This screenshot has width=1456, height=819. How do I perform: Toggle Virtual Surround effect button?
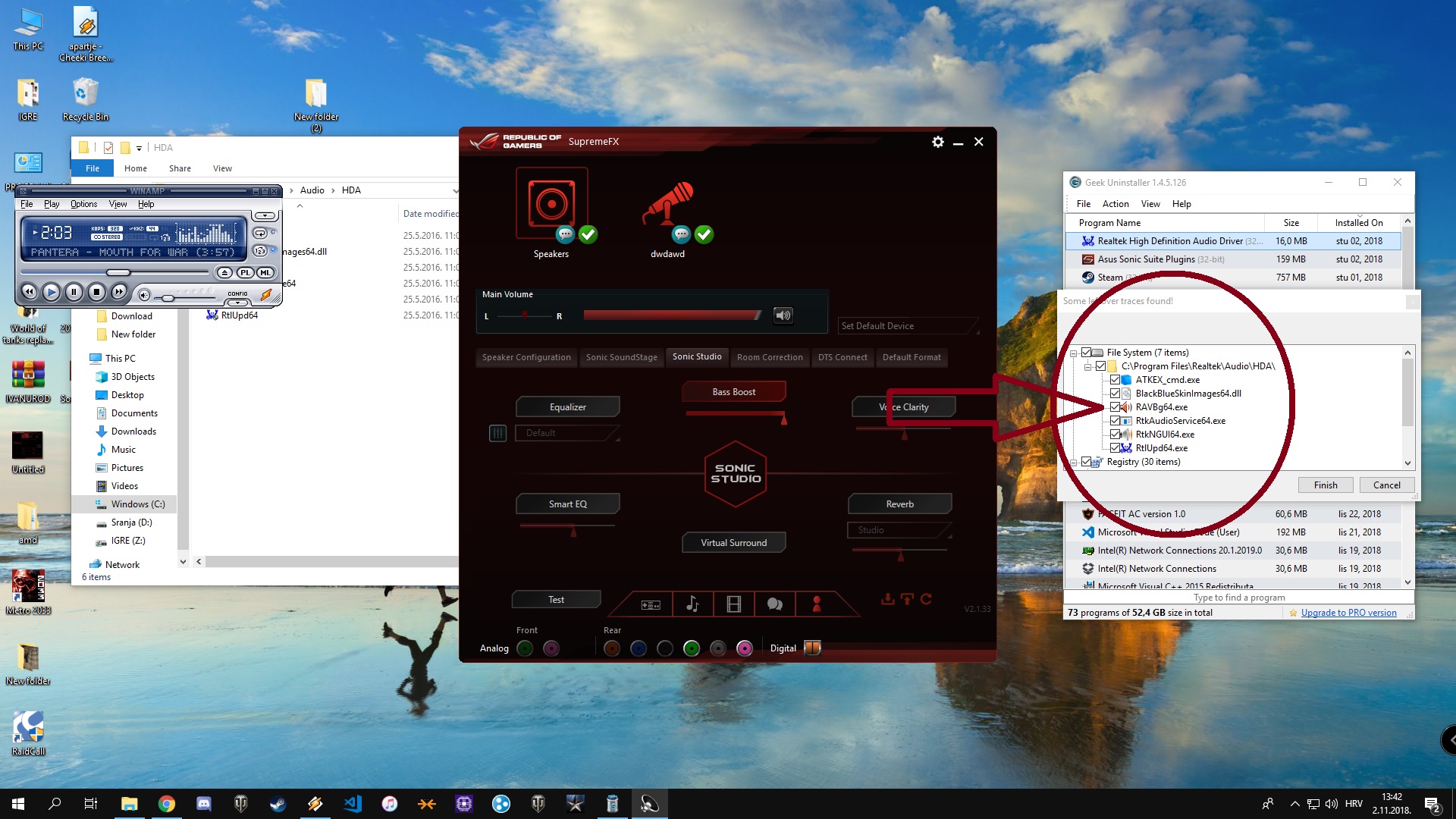734,543
